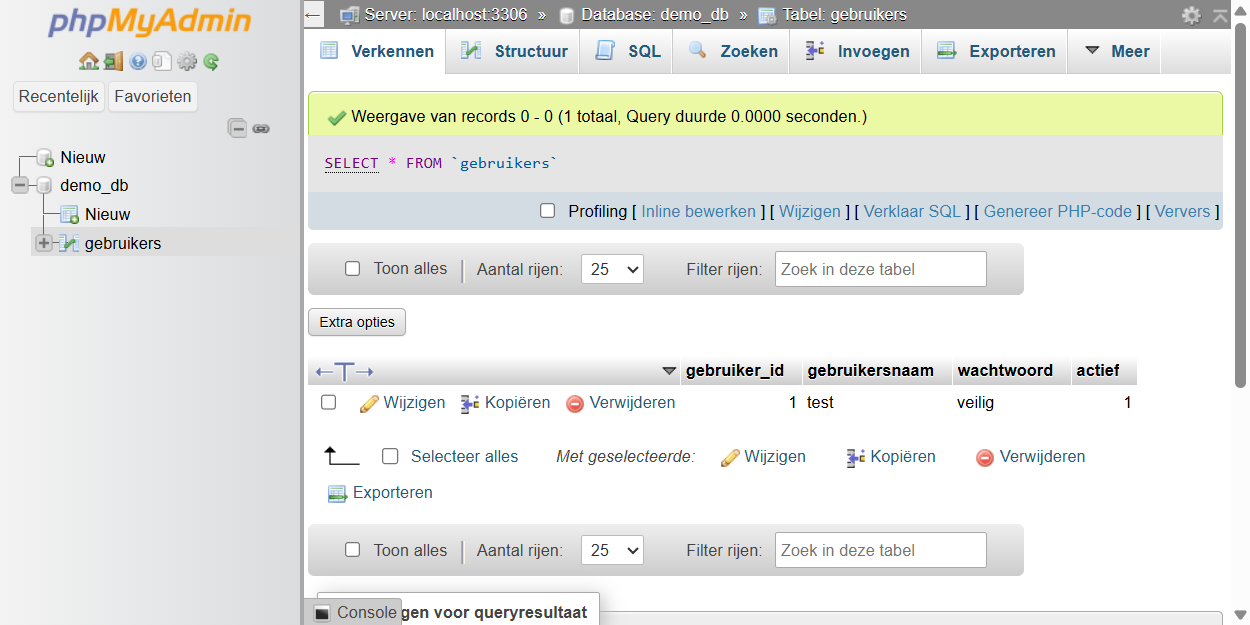The height and width of the screenshot is (625, 1250).
Task: Collapse all tree items icon in sidebar
Action: coord(237,128)
